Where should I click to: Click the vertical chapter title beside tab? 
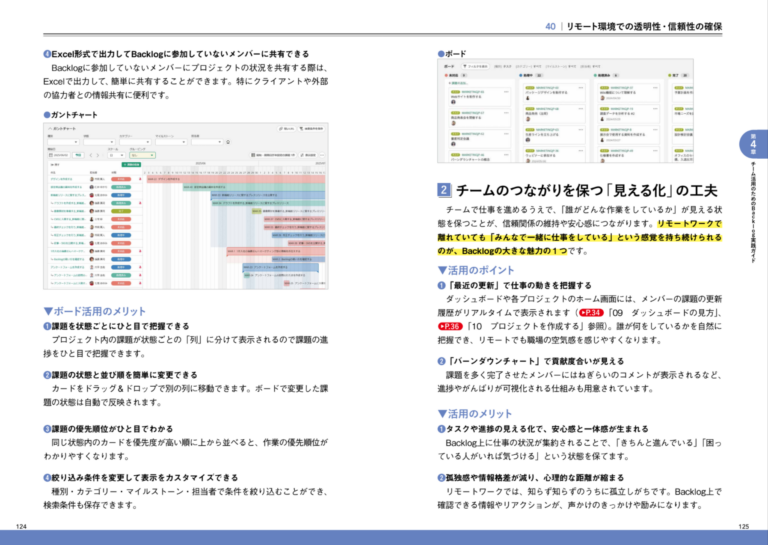753,212
